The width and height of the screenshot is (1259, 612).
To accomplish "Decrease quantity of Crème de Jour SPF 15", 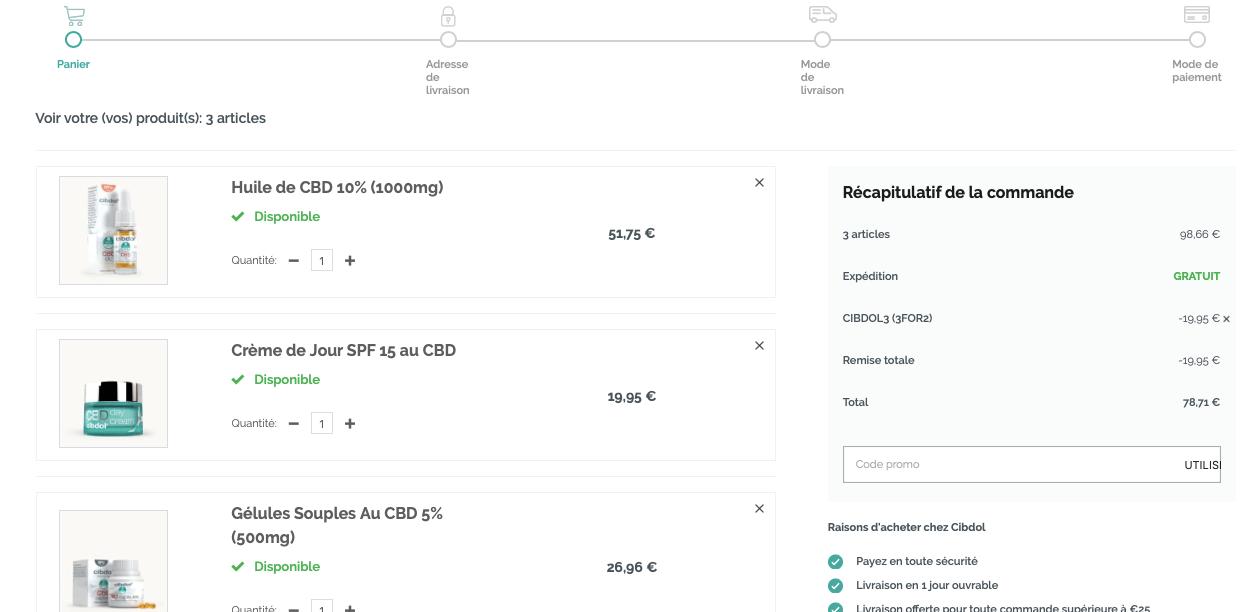I will [x=294, y=423].
